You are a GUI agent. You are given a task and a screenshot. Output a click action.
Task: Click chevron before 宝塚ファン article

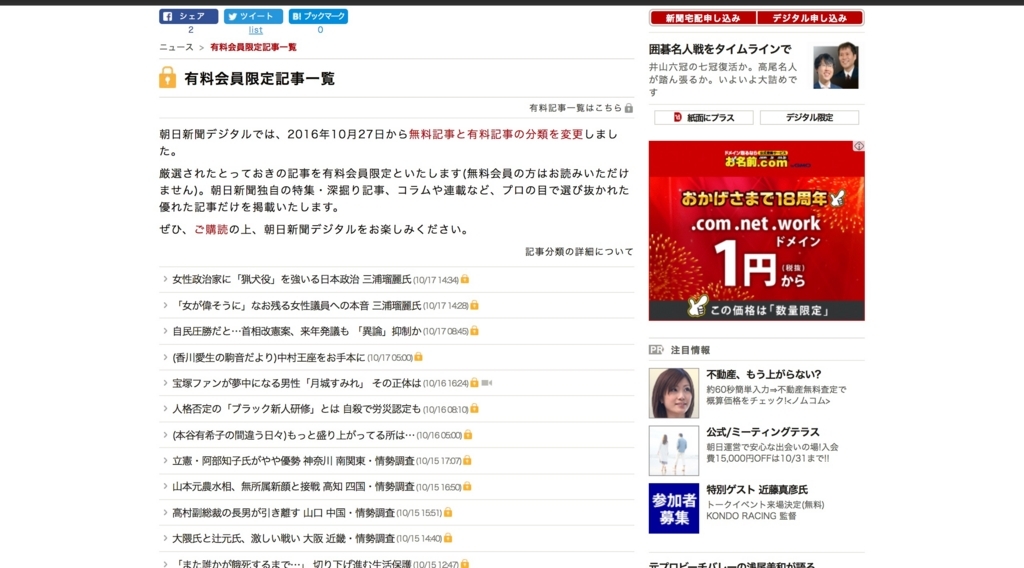coord(165,383)
